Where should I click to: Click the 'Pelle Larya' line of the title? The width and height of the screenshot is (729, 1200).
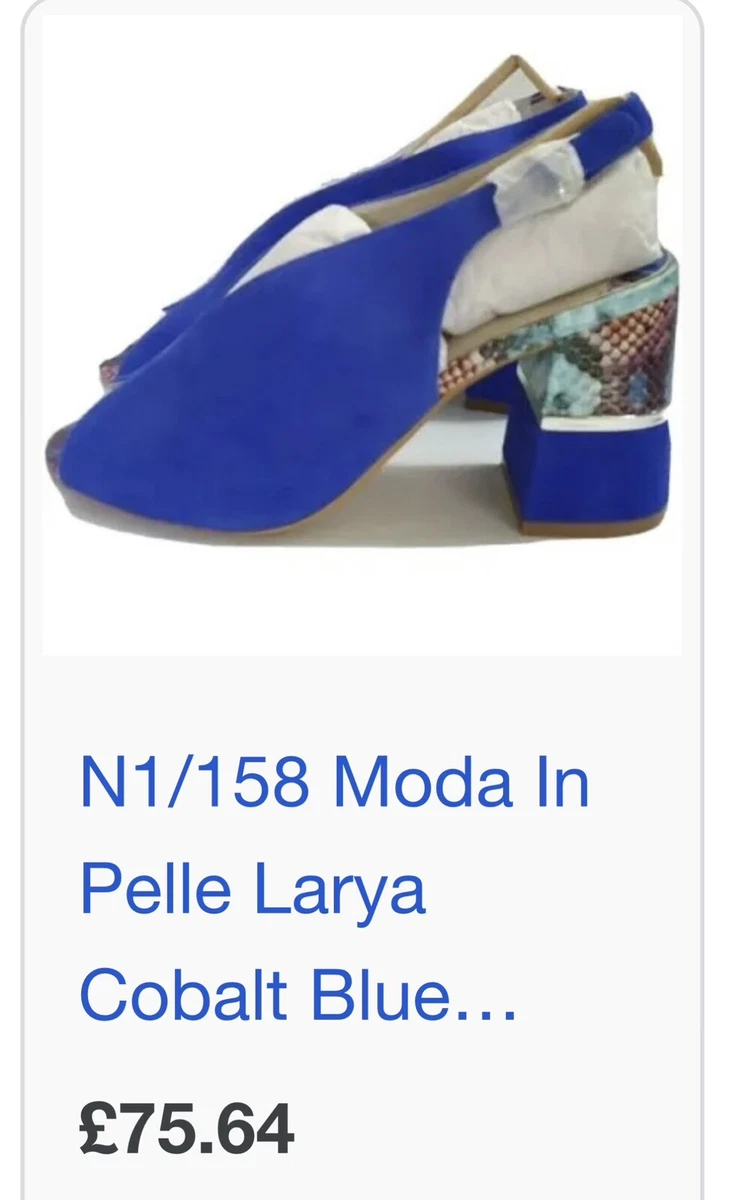pos(253,889)
